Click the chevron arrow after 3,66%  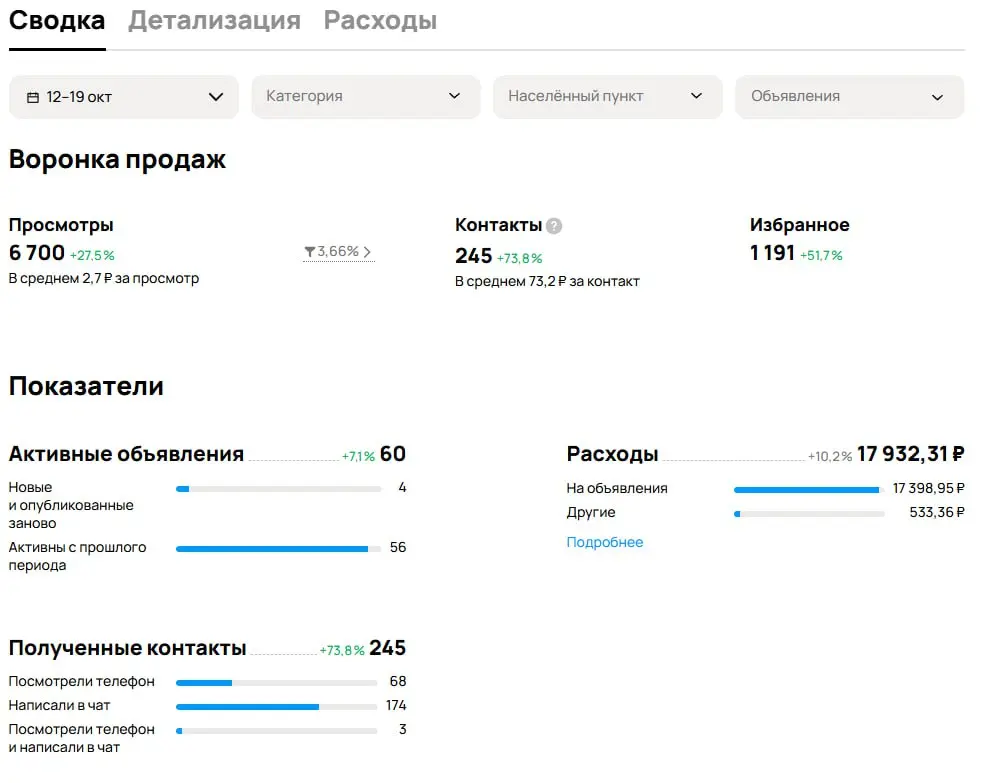coord(369,252)
